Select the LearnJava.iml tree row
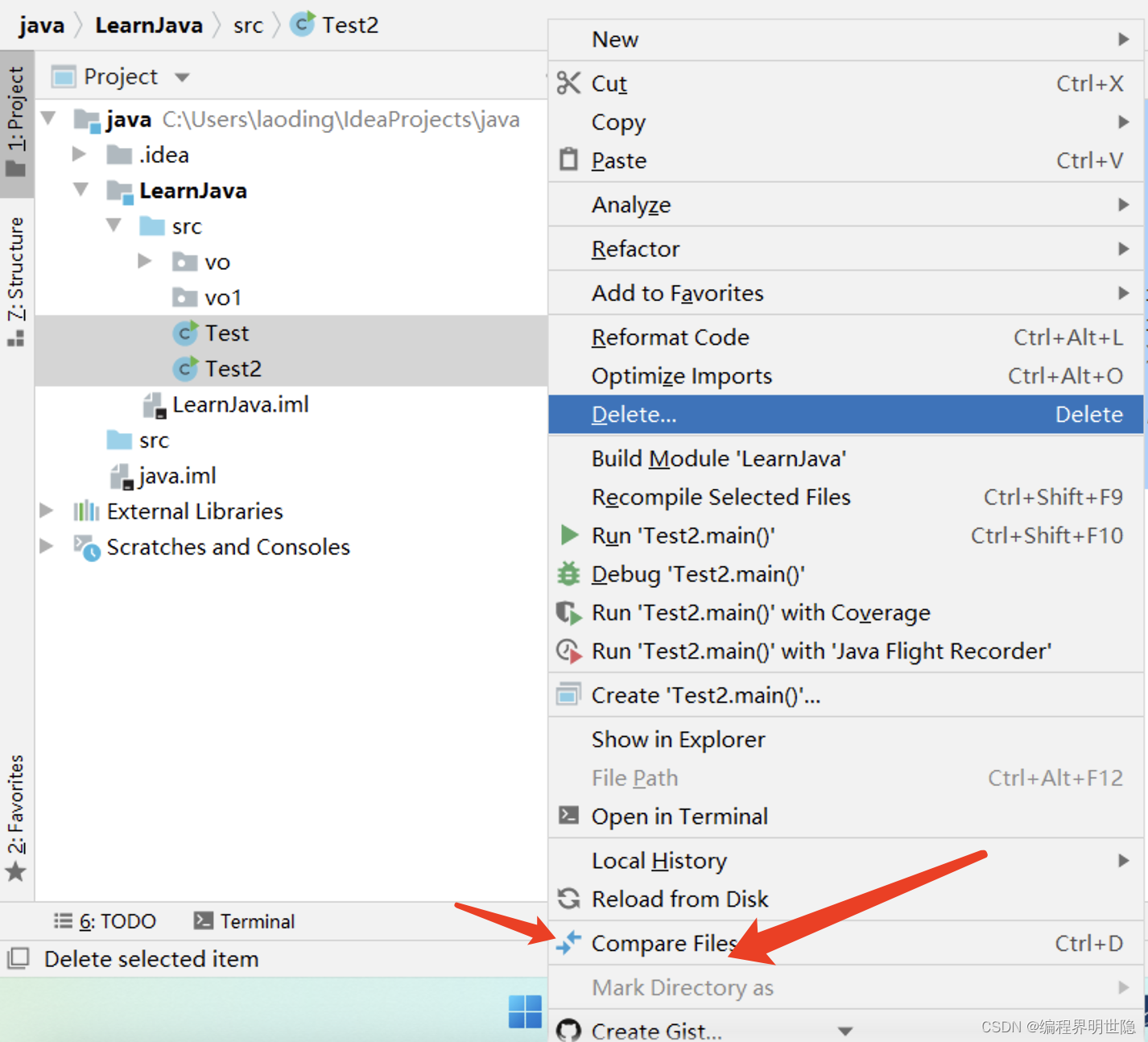The image size is (1148, 1042). point(291,404)
